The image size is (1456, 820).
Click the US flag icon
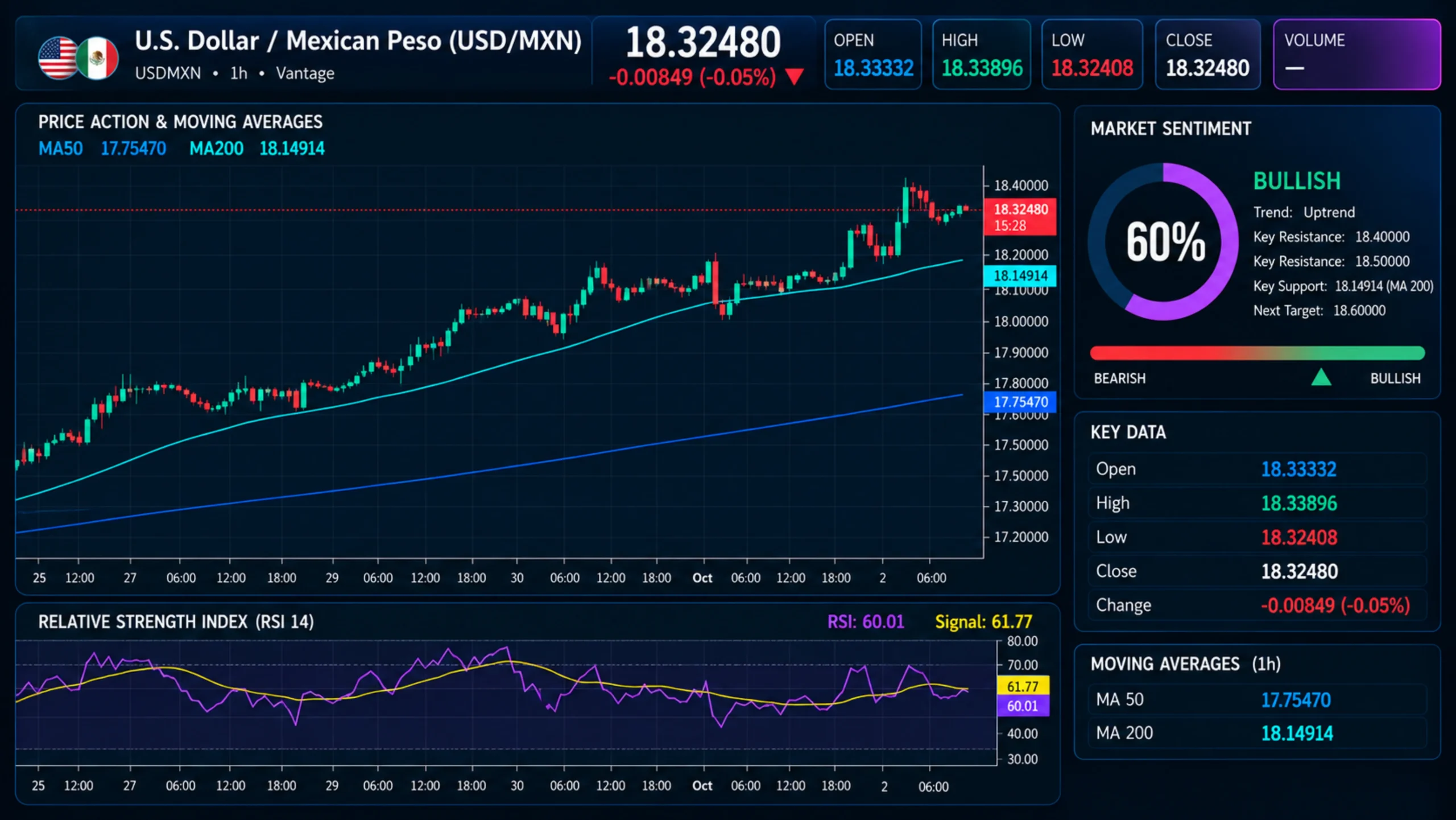pyautogui.click(x=57, y=58)
